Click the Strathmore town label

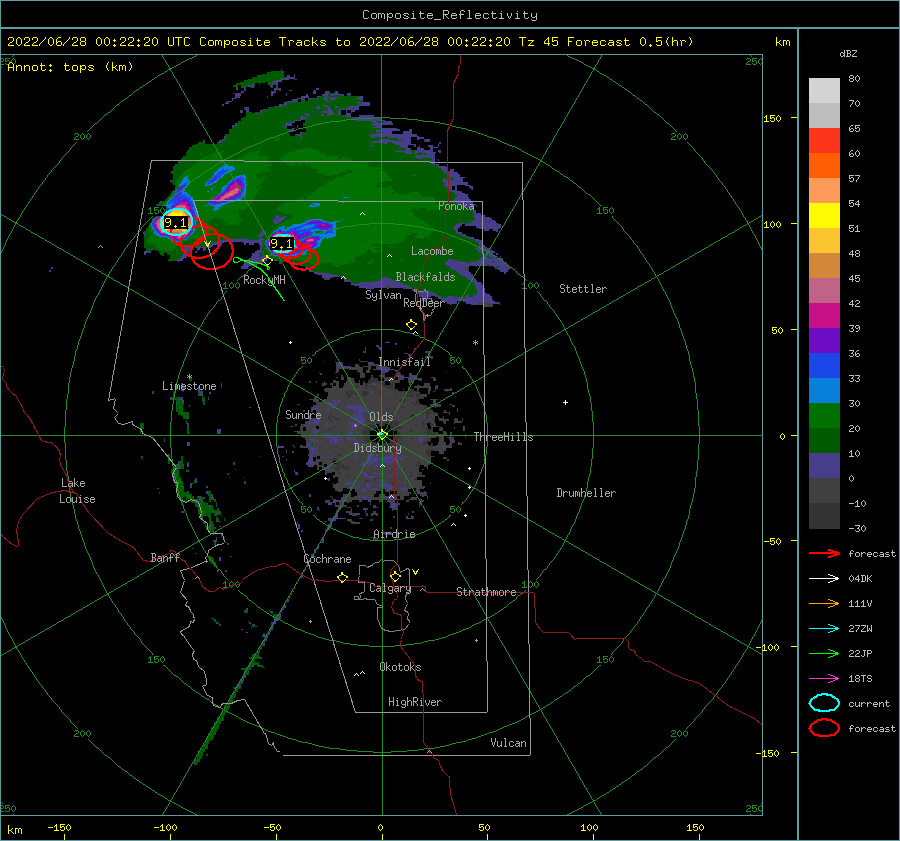(x=486, y=592)
